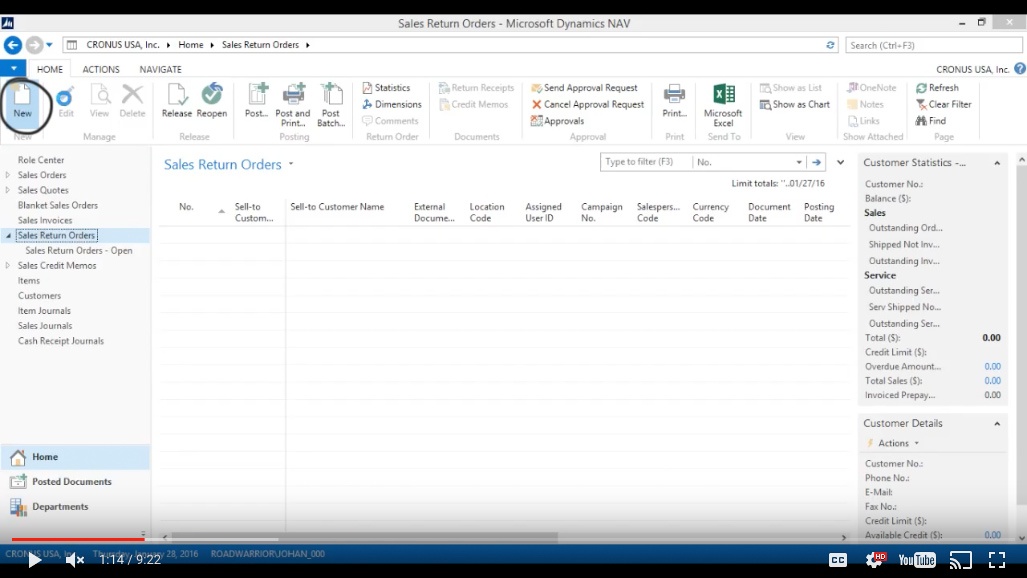
Task: Expand the filter pane chevron
Action: (x=840, y=162)
